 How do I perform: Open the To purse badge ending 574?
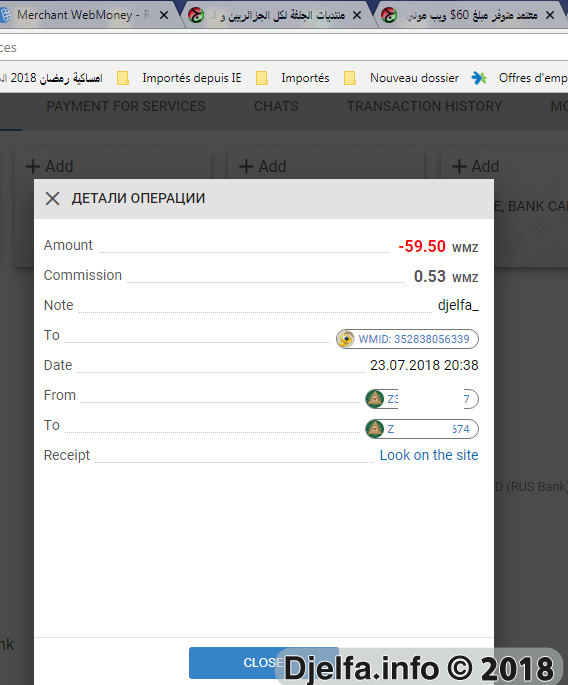pyautogui.click(x=422, y=429)
